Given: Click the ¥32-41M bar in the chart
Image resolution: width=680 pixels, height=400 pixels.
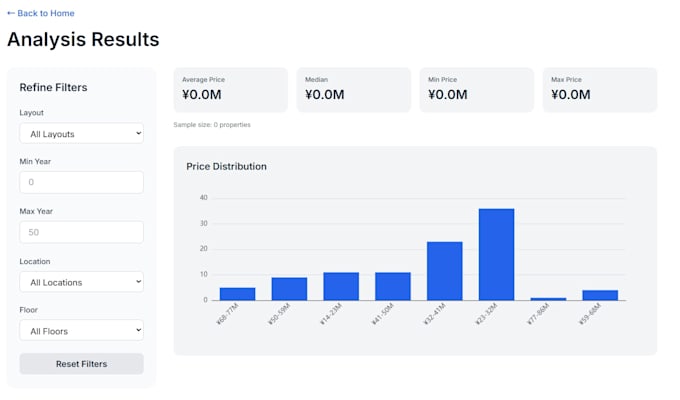Looking at the screenshot, I should tap(445, 271).
